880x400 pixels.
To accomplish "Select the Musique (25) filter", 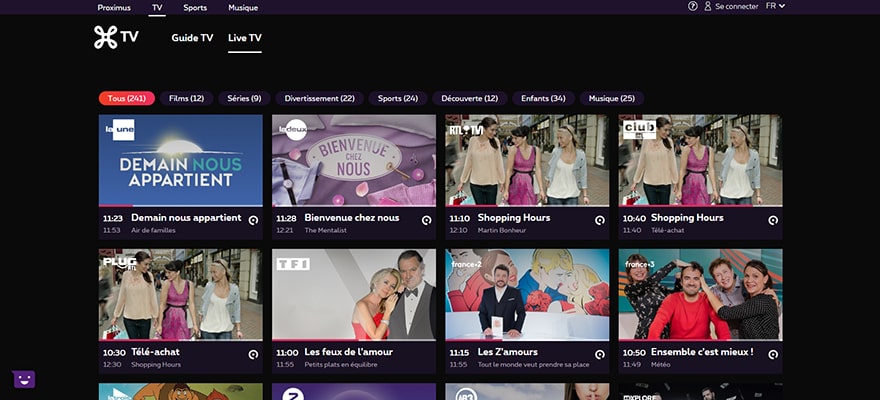I will [612, 98].
